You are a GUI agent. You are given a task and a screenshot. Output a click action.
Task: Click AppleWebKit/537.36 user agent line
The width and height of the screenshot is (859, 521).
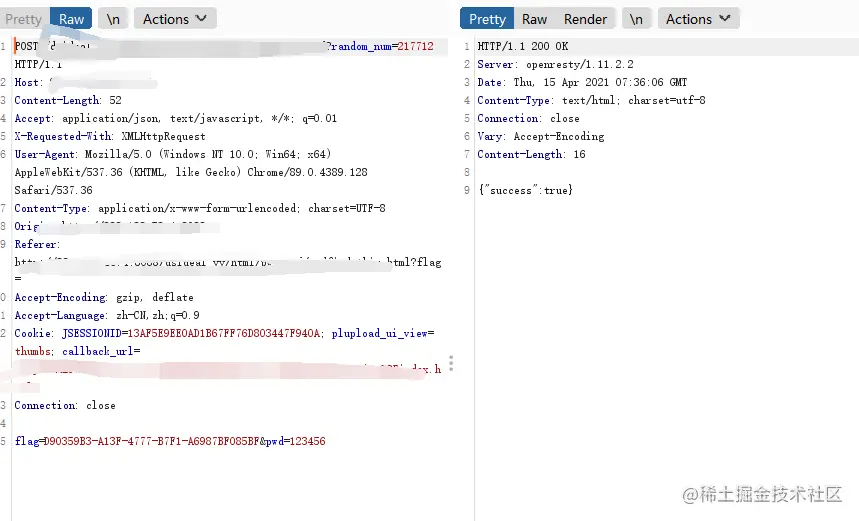191,173
